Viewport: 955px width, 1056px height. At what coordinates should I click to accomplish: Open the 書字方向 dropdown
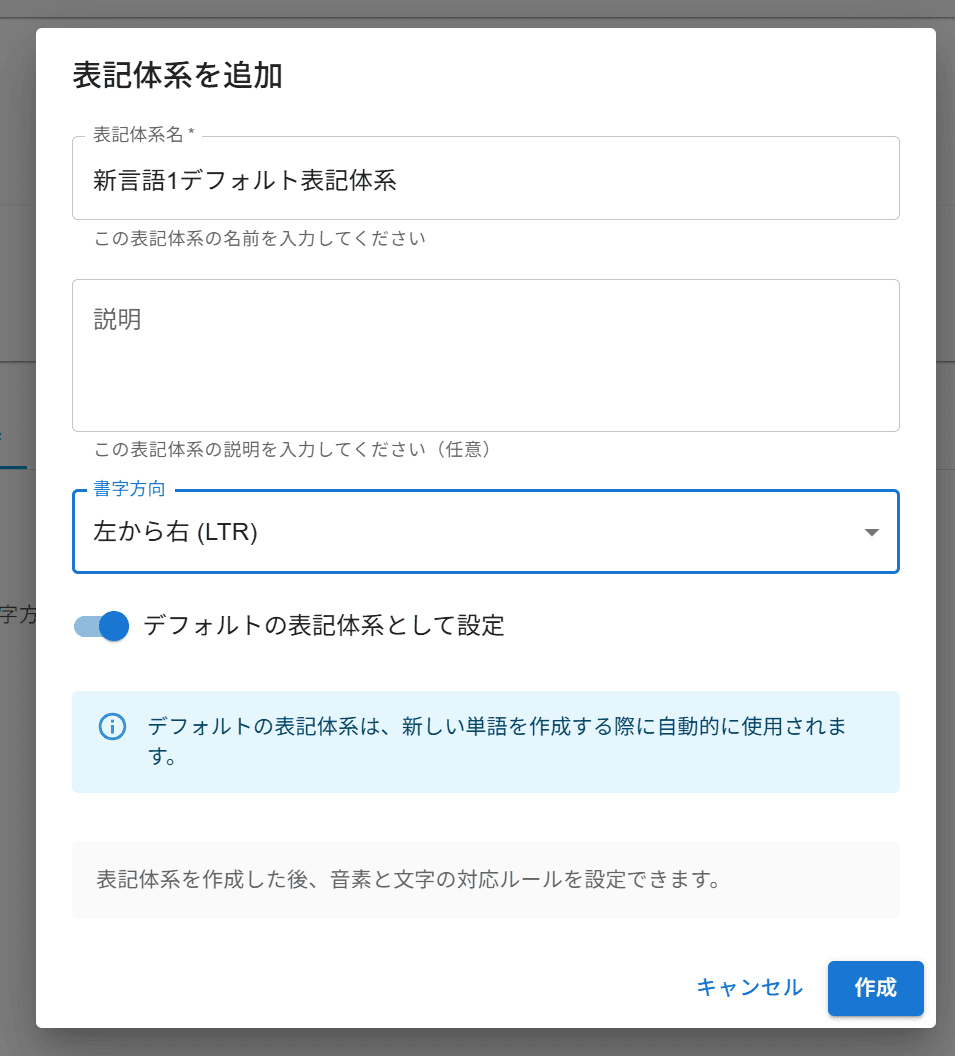tap(470, 532)
